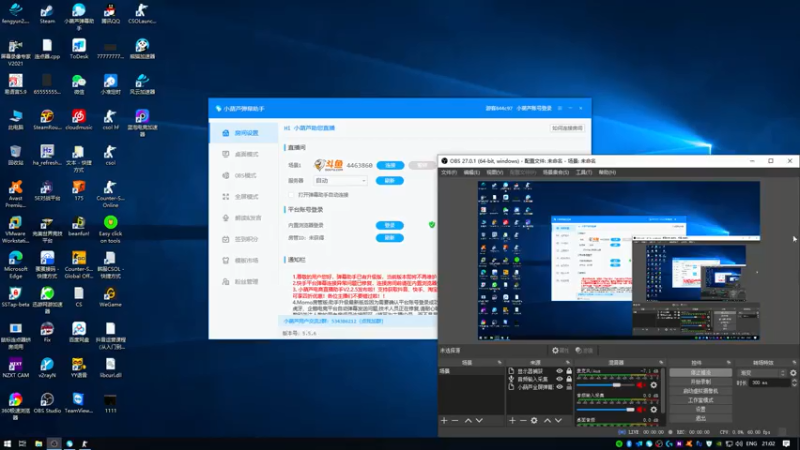This screenshot has height=450, width=800.
Task: Remove the selected source with minus icon
Action: coord(523,420)
